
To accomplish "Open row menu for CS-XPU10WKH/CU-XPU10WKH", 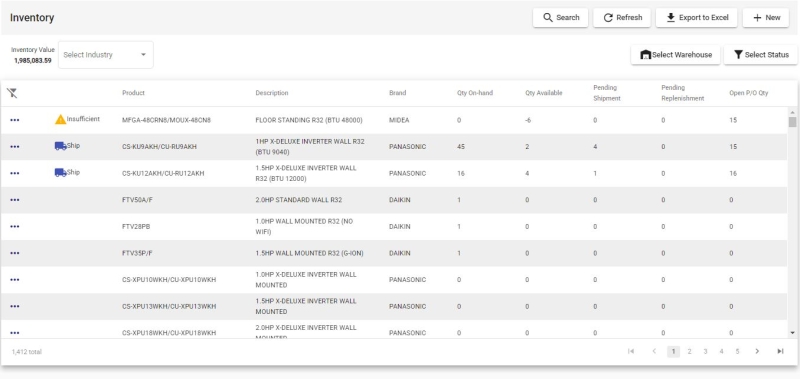I will 15,280.
